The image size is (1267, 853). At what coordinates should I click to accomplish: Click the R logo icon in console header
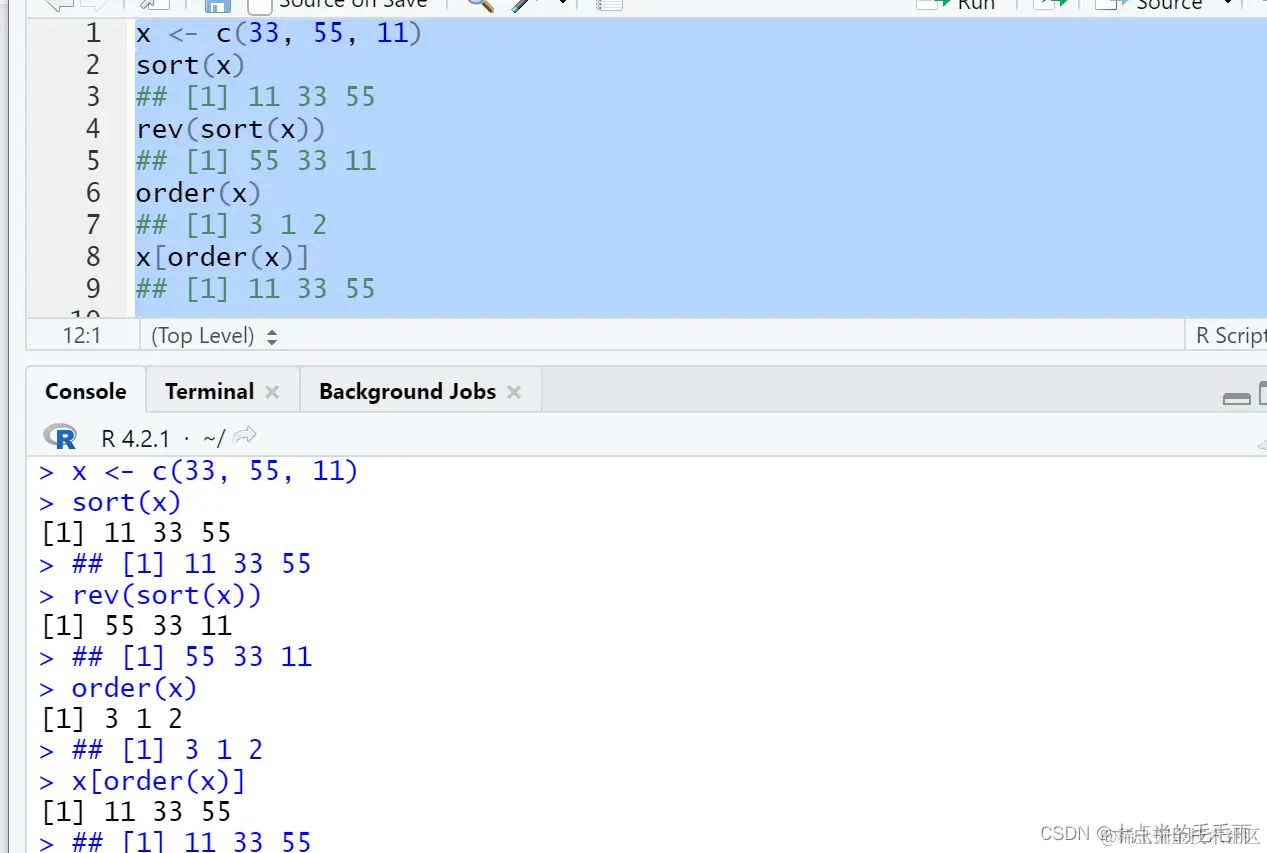click(60, 437)
